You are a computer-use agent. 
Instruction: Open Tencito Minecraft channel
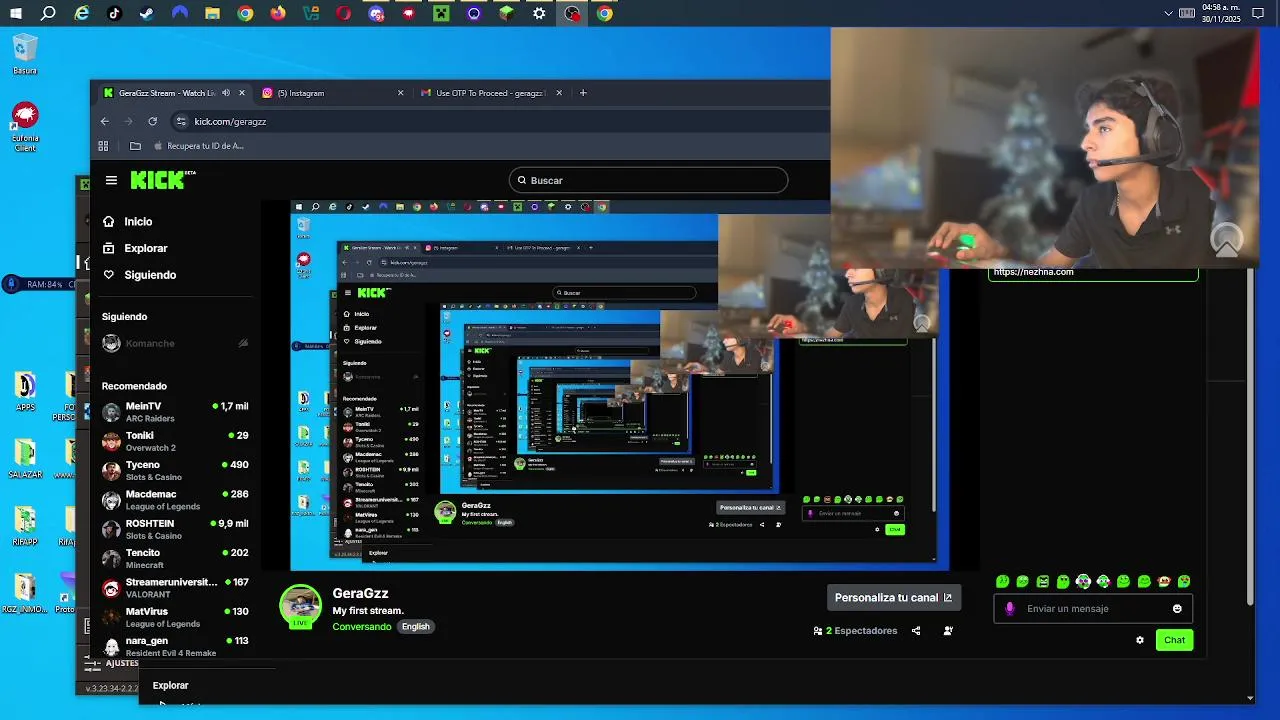(x=175, y=558)
